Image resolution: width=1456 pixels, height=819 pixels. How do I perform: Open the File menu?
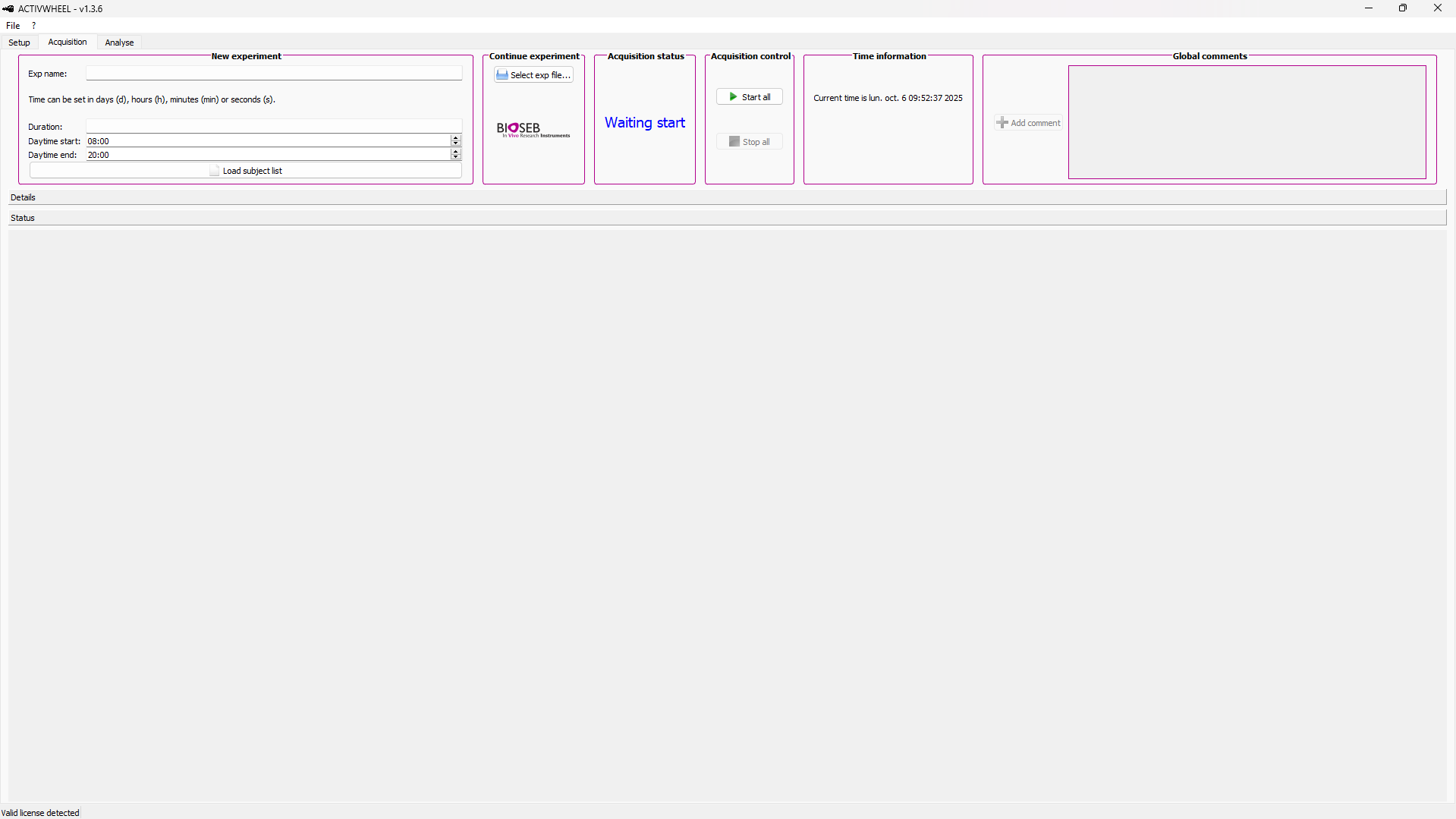pyautogui.click(x=13, y=26)
